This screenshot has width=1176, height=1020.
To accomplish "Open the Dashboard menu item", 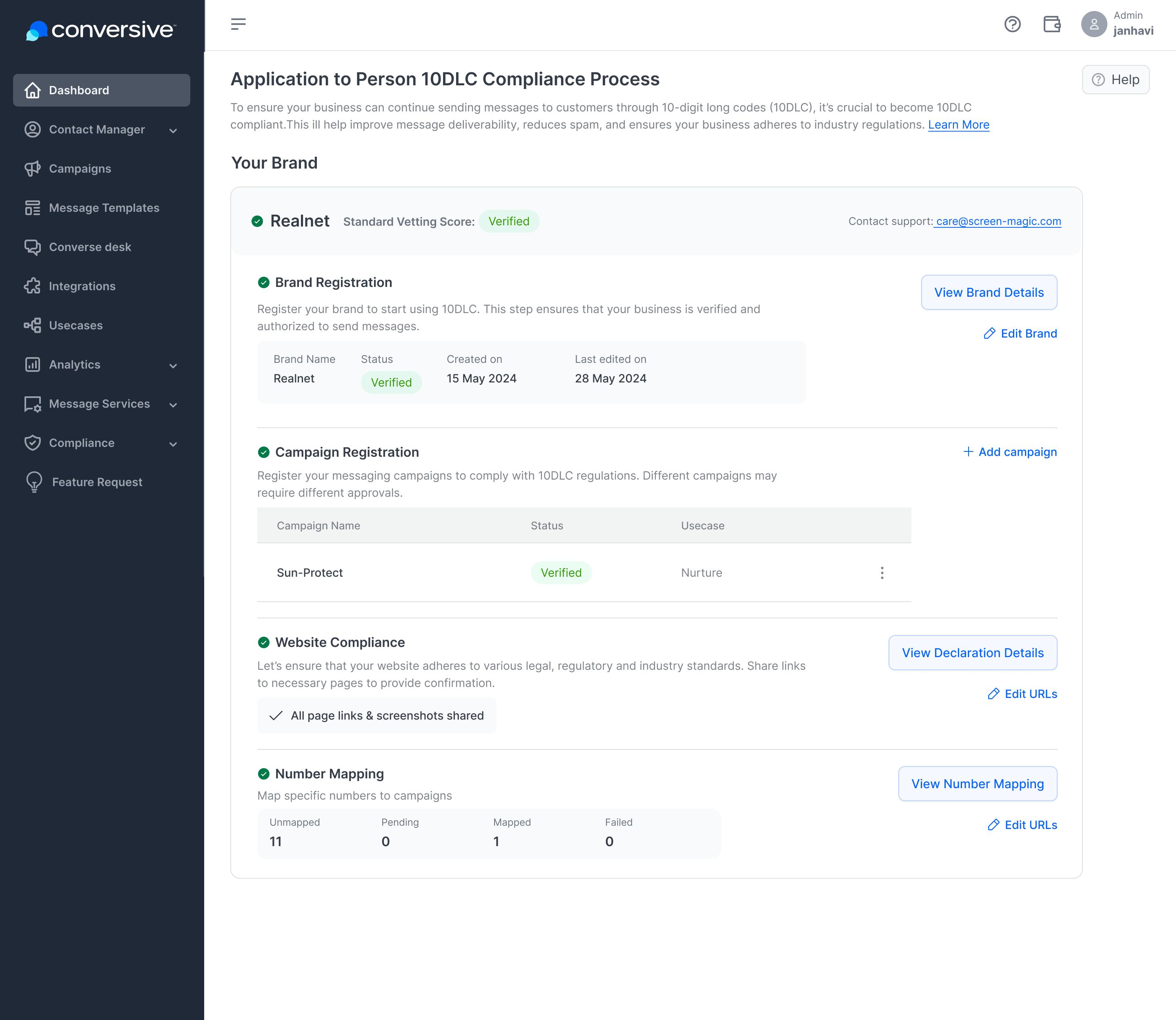I will [101, 90].
